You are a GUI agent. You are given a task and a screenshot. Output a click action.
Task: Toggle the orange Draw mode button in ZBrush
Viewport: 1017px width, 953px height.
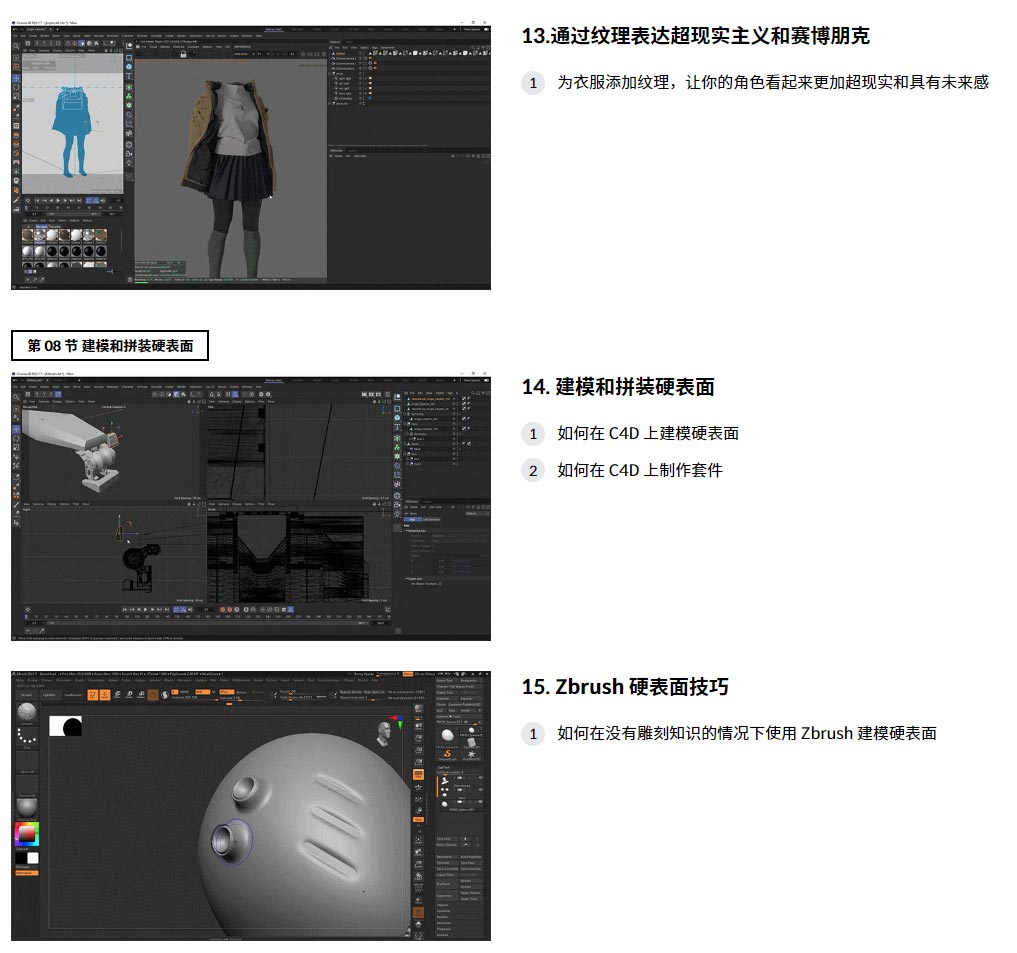point(105,695)
